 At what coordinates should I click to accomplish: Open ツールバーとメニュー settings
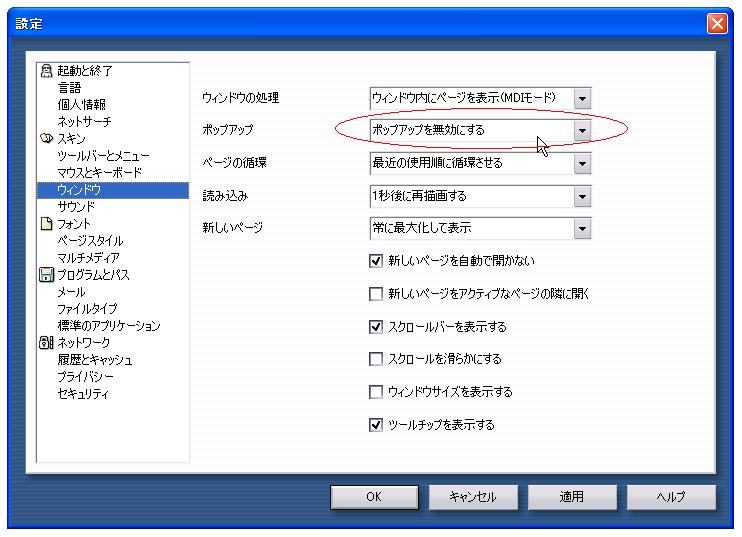click(x=103, y=156)
